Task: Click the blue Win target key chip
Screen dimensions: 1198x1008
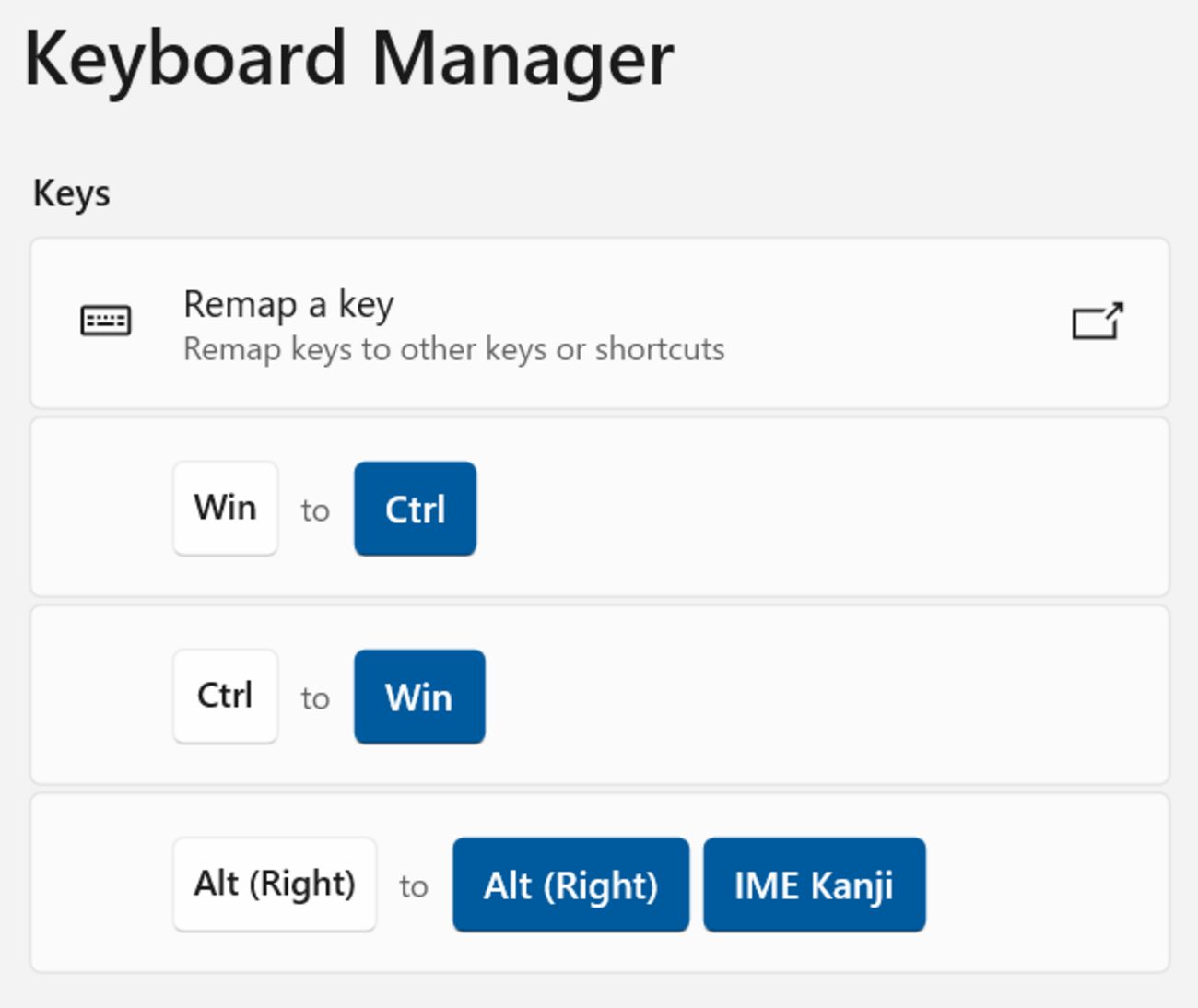Action: [420, 697]
